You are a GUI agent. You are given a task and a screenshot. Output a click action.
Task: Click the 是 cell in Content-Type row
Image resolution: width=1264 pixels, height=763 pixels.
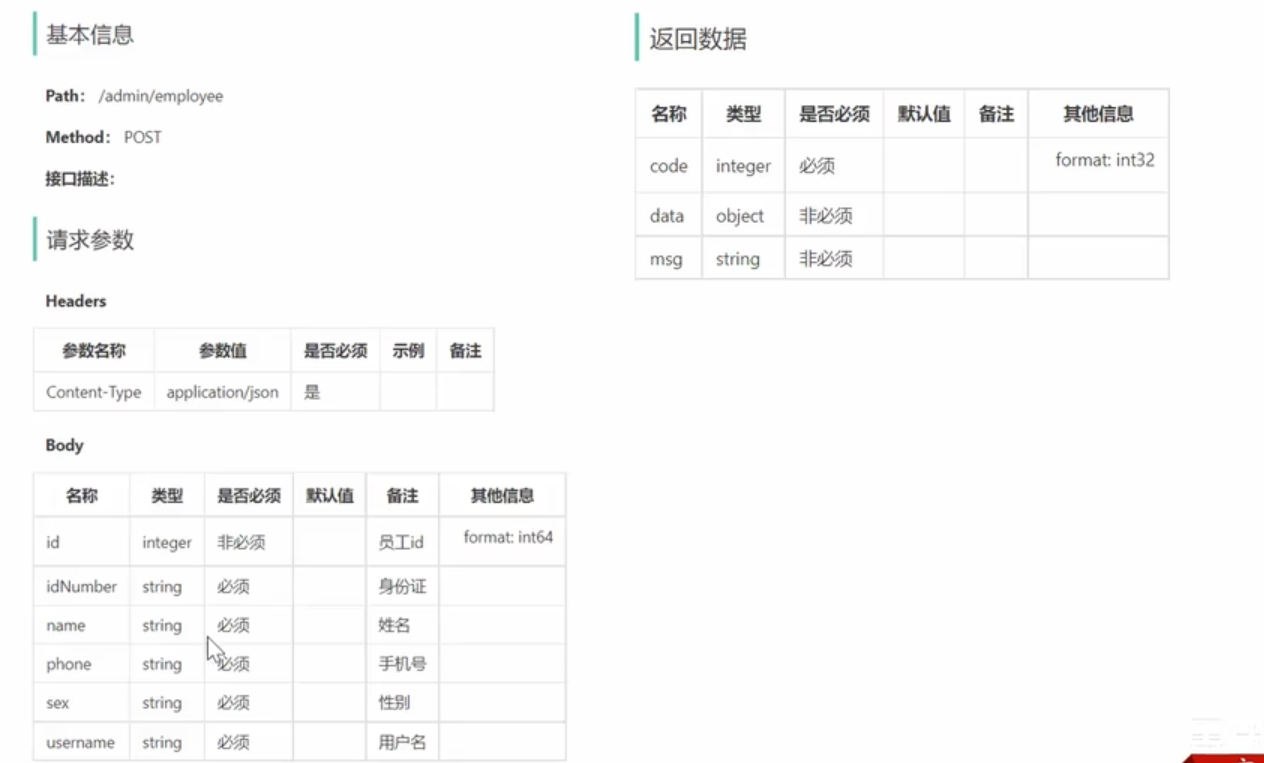[335, 392]
